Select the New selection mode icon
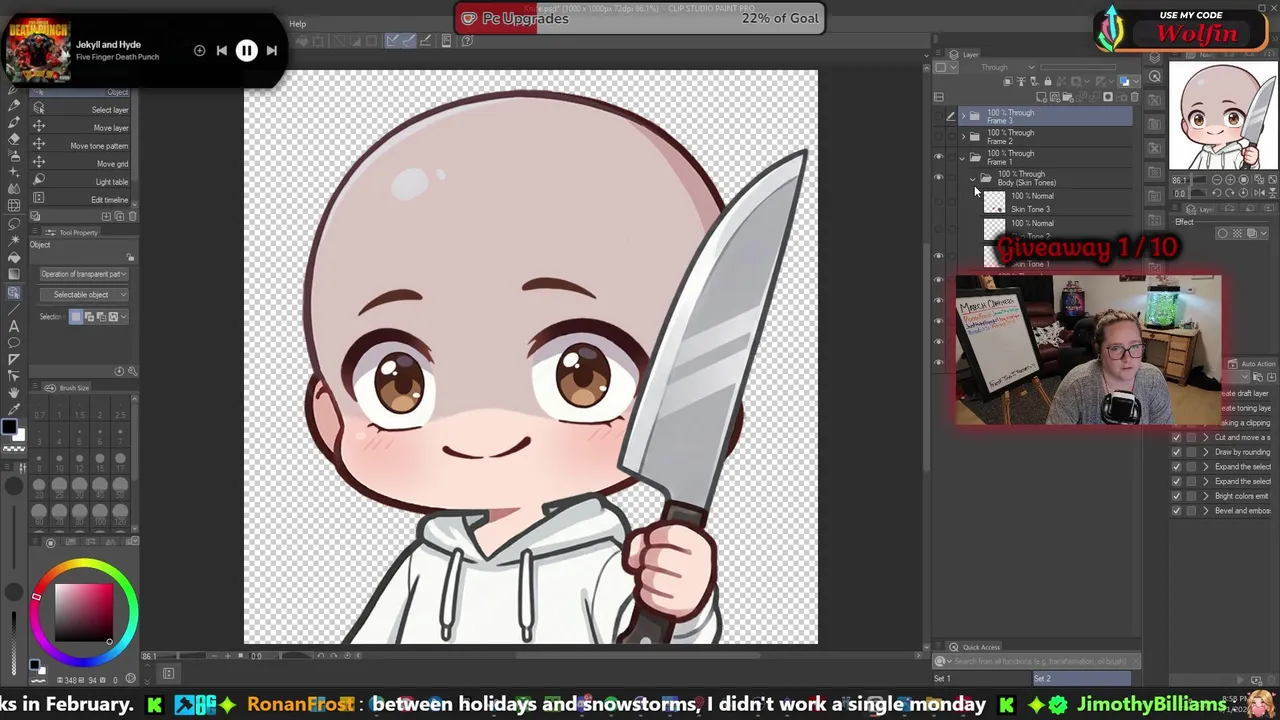This screenshot has height=720, width=1280. [x=75, y=316]
